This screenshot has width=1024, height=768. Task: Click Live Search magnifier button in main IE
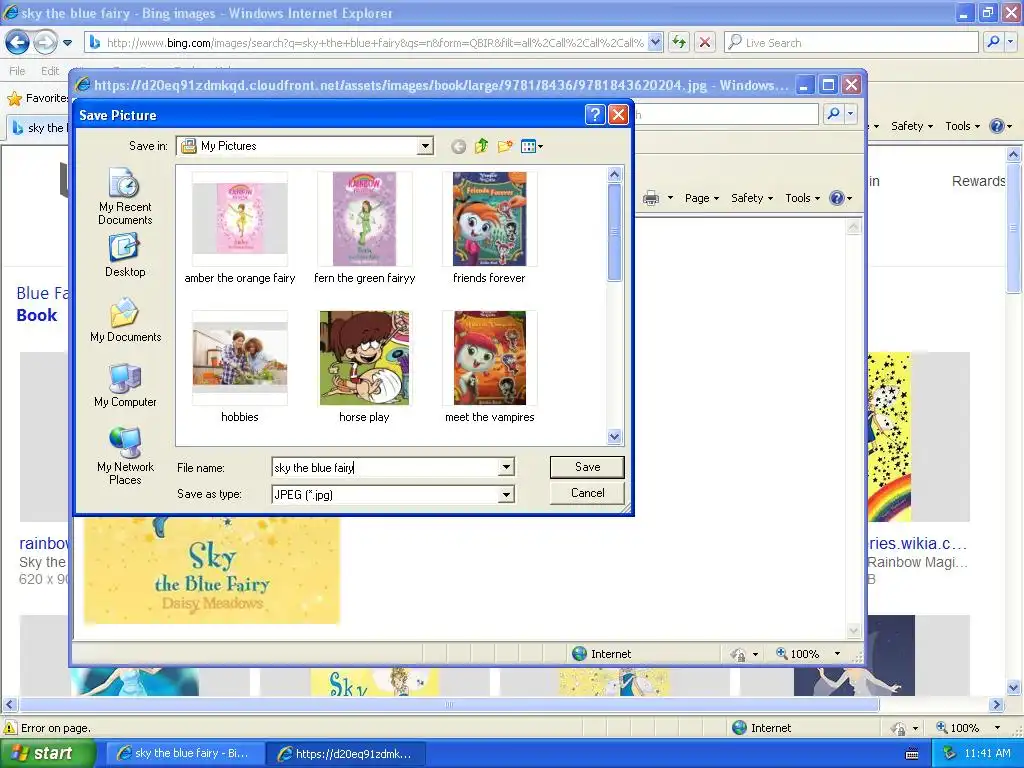click(x=993, y=42)
